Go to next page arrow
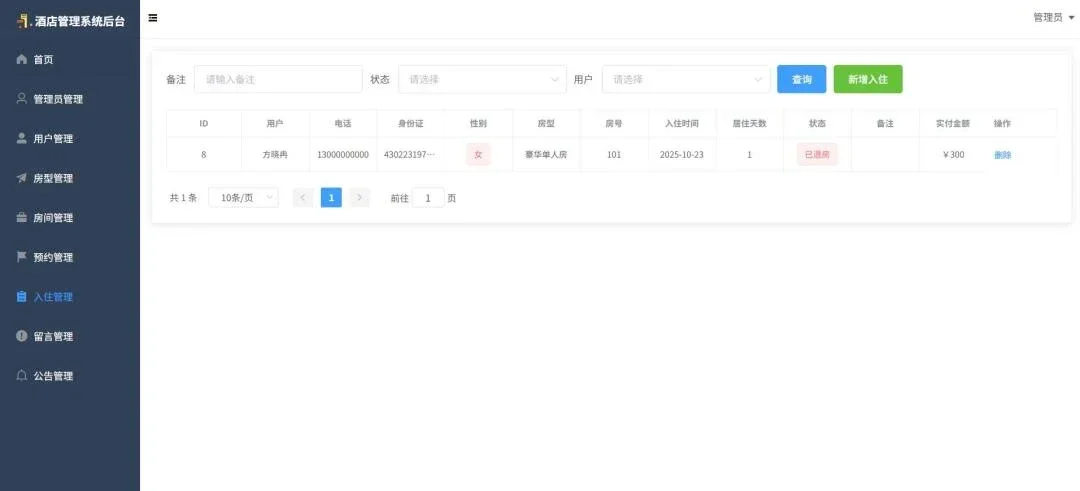This screenshot has width=1080, height=491. (360, 198)
